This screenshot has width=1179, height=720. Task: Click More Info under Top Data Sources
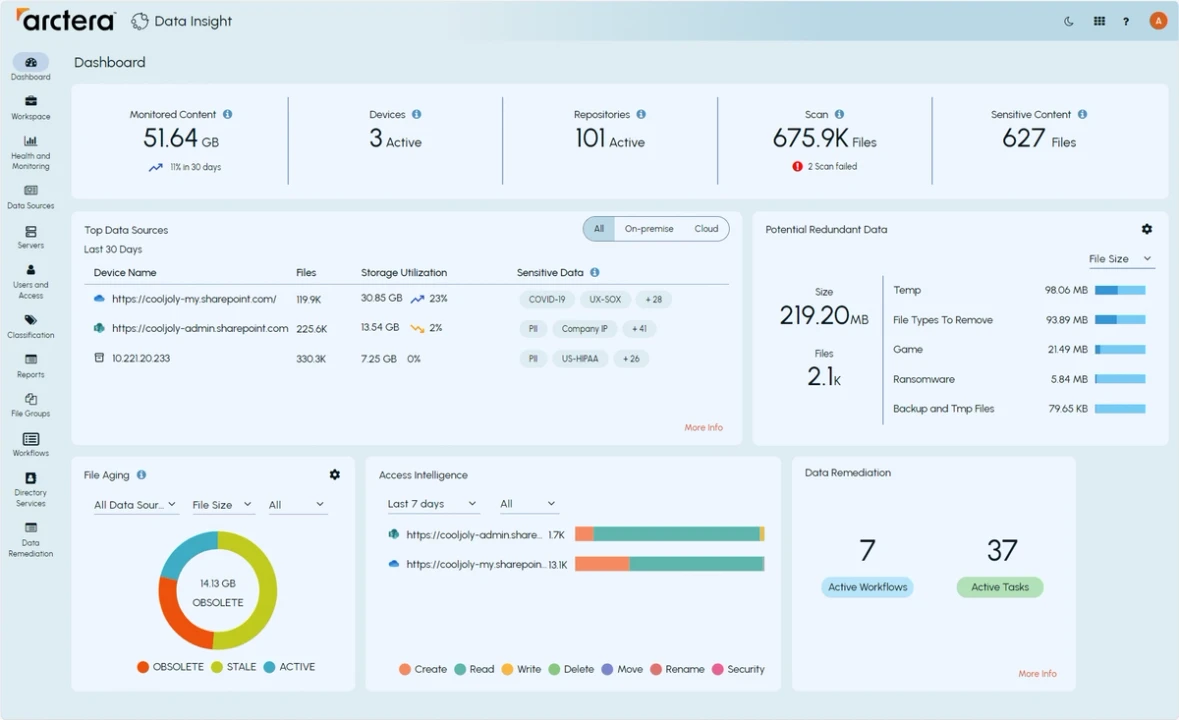tap(703, 427)
